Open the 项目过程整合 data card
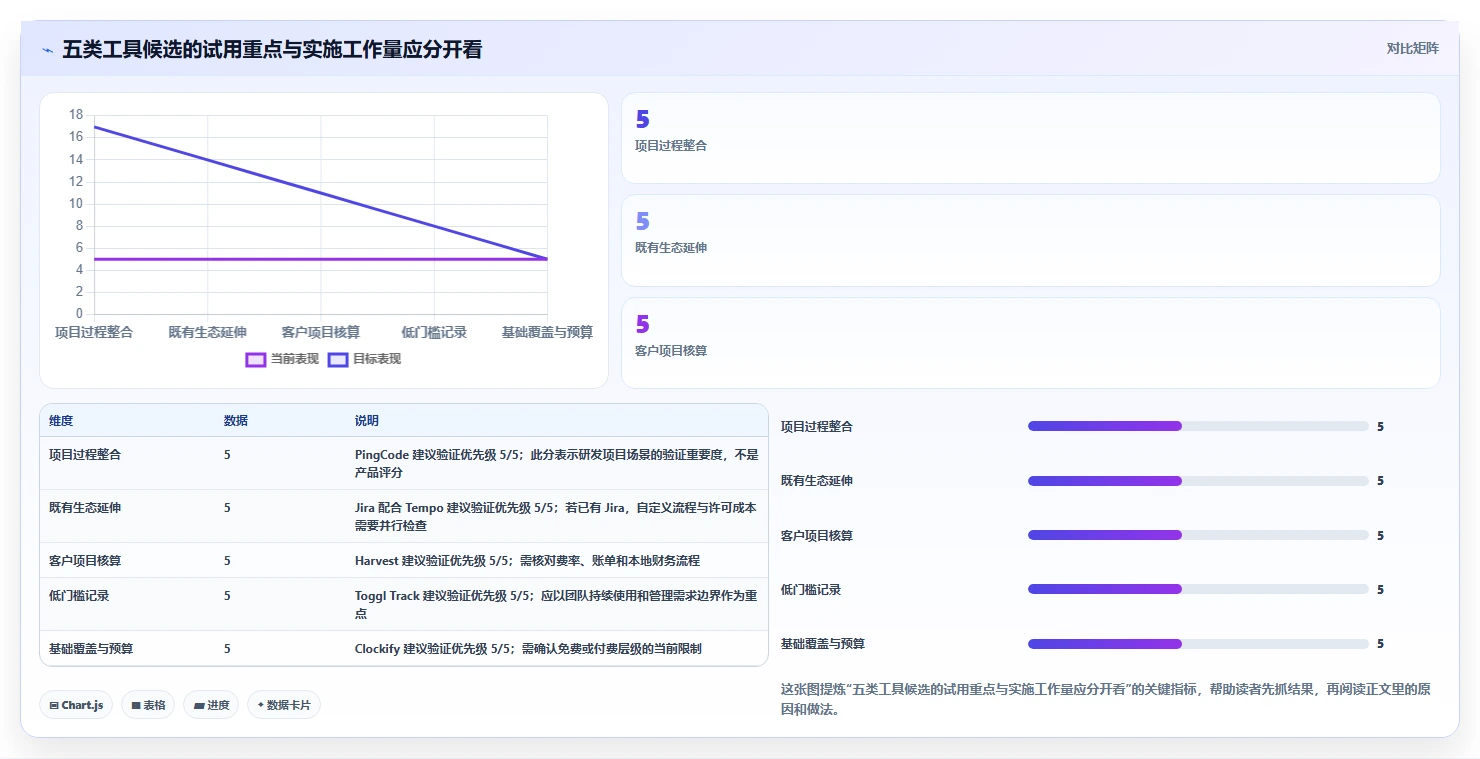The height and width of the screenshot is (759, 1480). click(x=1031, y=138)
